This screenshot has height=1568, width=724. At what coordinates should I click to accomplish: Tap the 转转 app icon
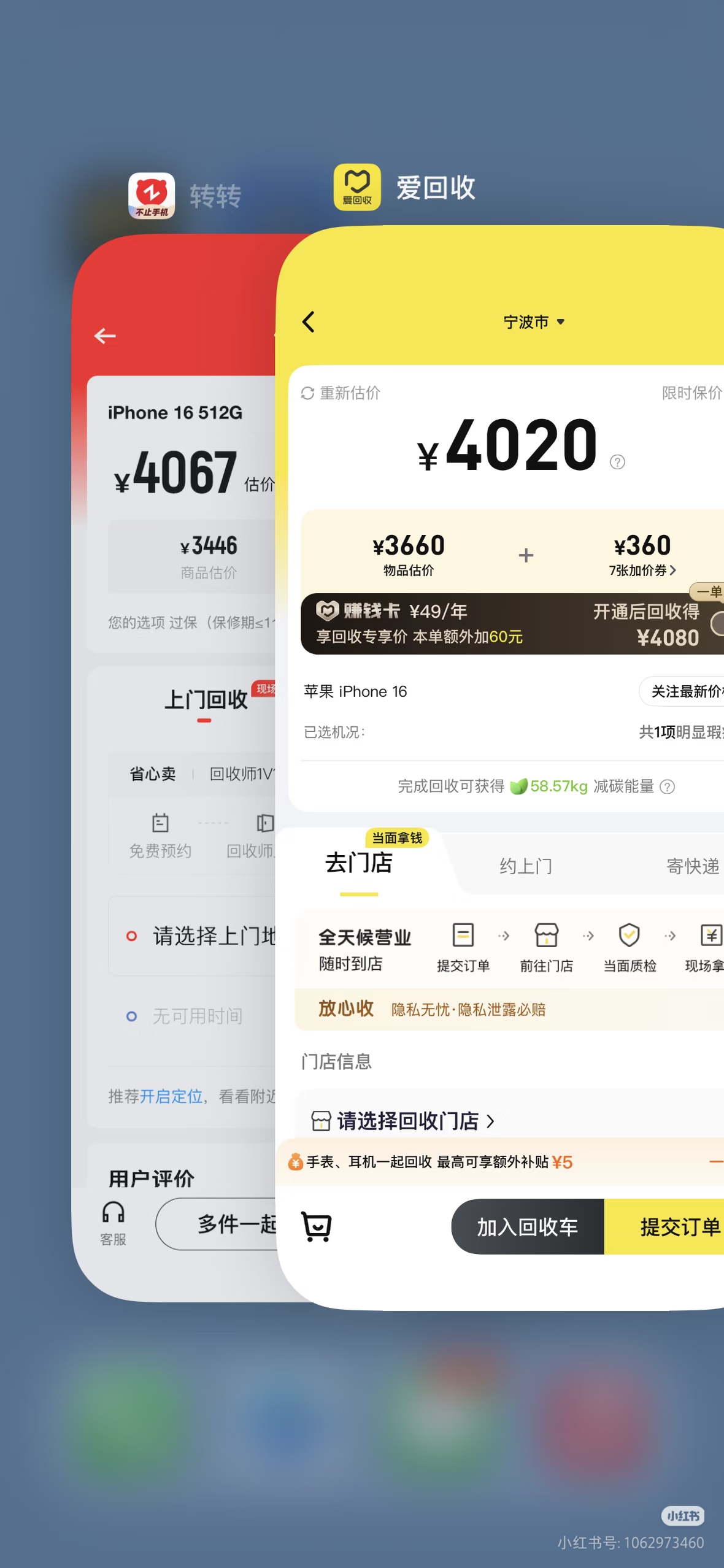152,196
